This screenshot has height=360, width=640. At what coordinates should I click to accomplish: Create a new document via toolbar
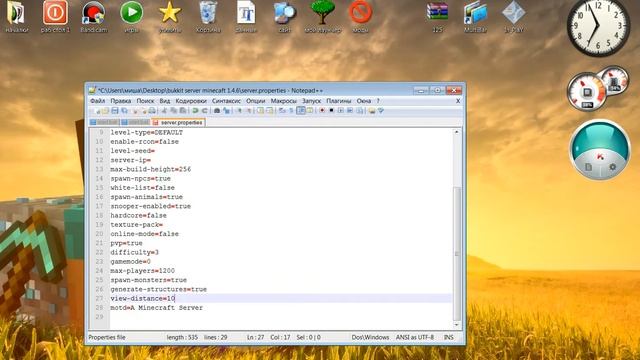(x=97, y=111)
